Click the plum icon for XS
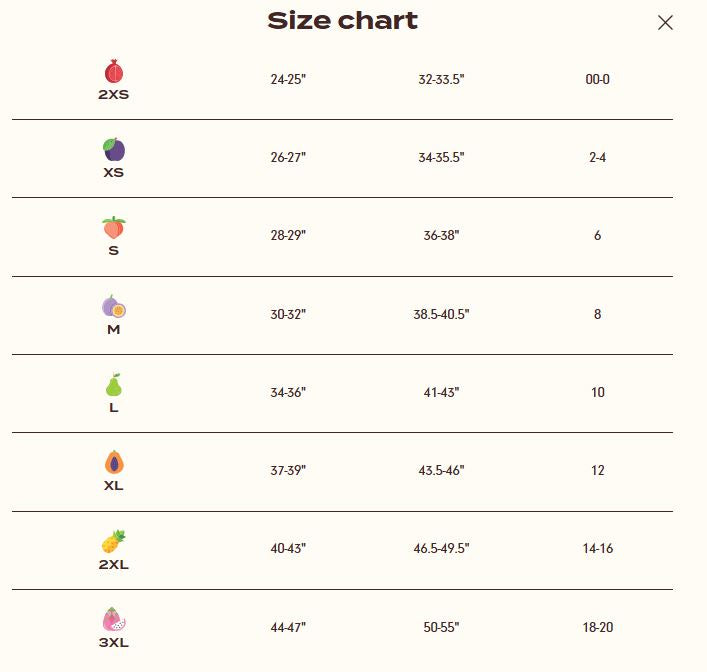 pyautogui.click(x=114, y=150)
